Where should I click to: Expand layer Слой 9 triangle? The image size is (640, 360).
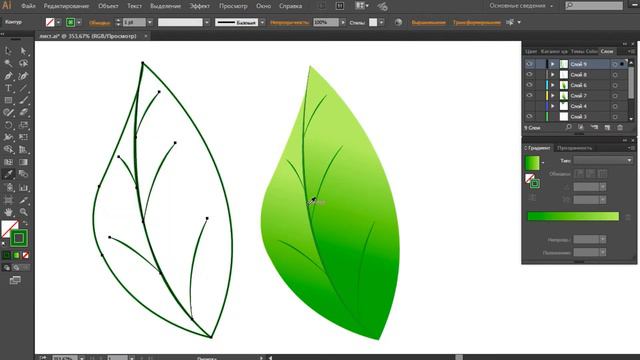553,64
